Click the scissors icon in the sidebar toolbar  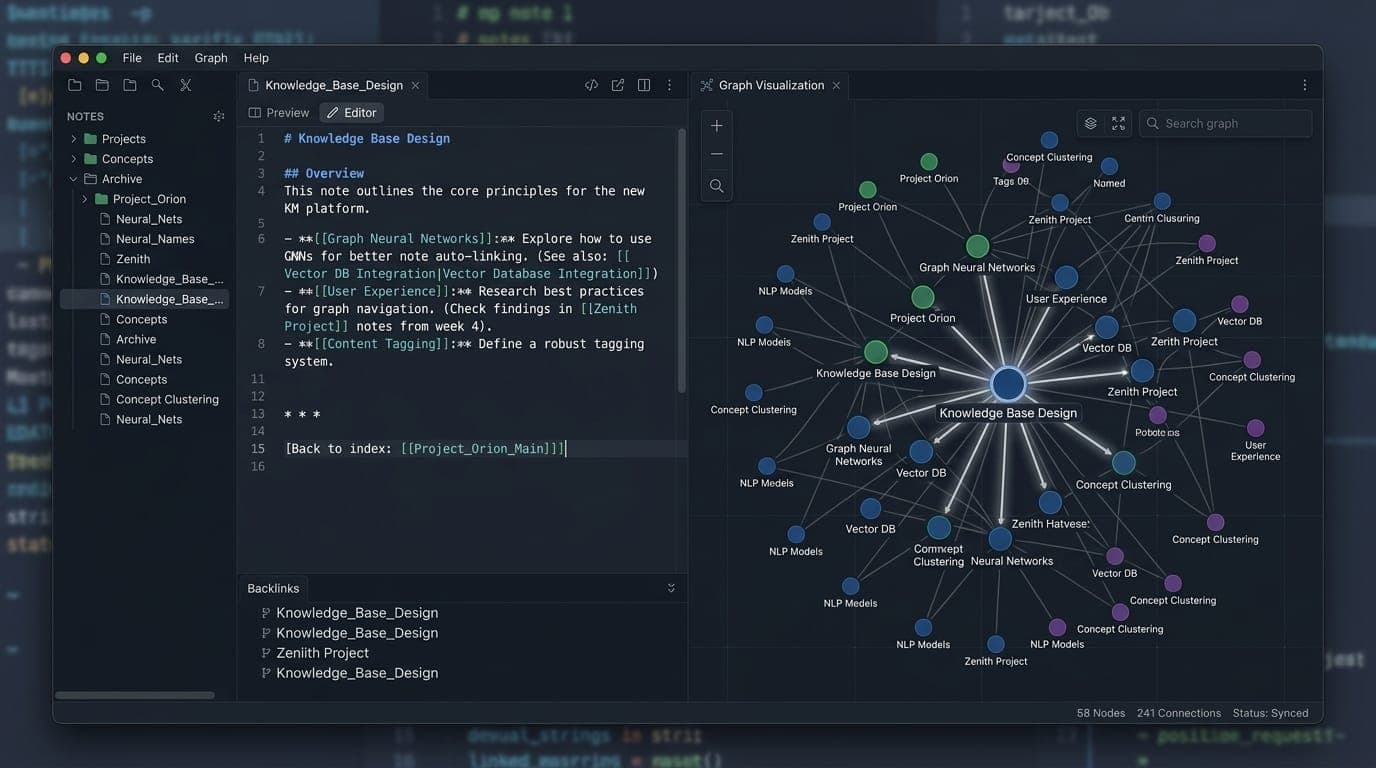point(185,85)
